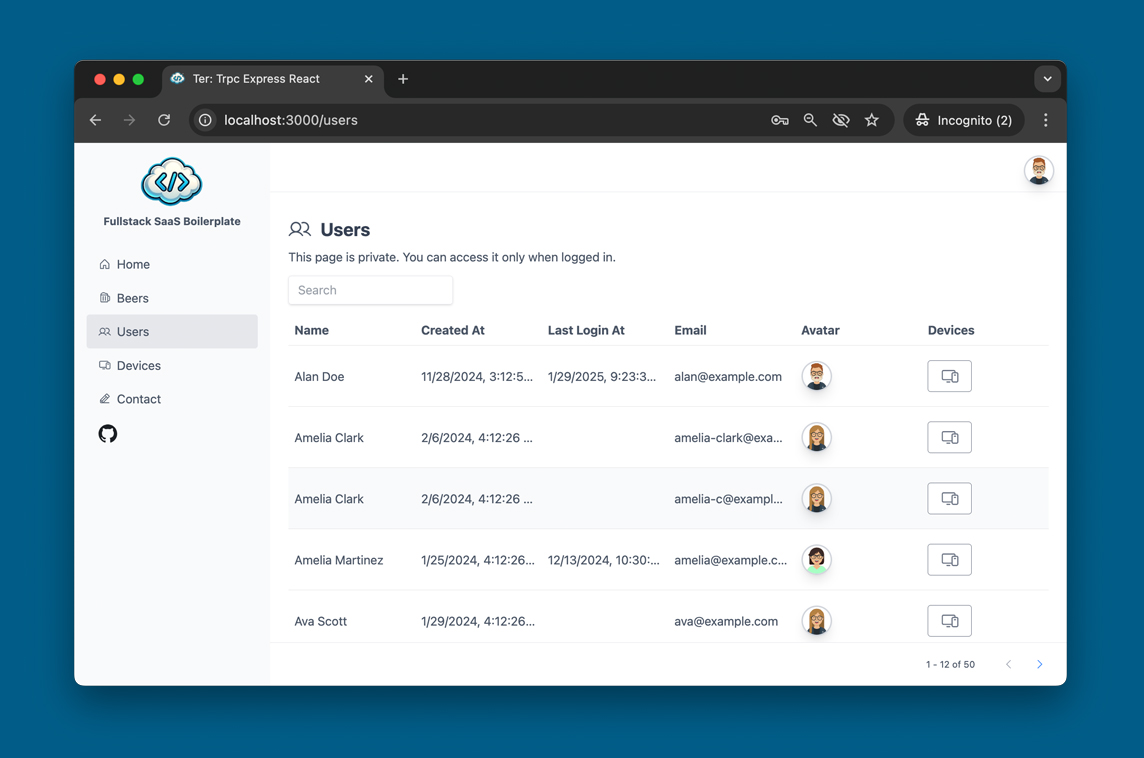Click the amelia-c@exampl... email cell
Screen dimensions: 1144x758
(728, 499)
